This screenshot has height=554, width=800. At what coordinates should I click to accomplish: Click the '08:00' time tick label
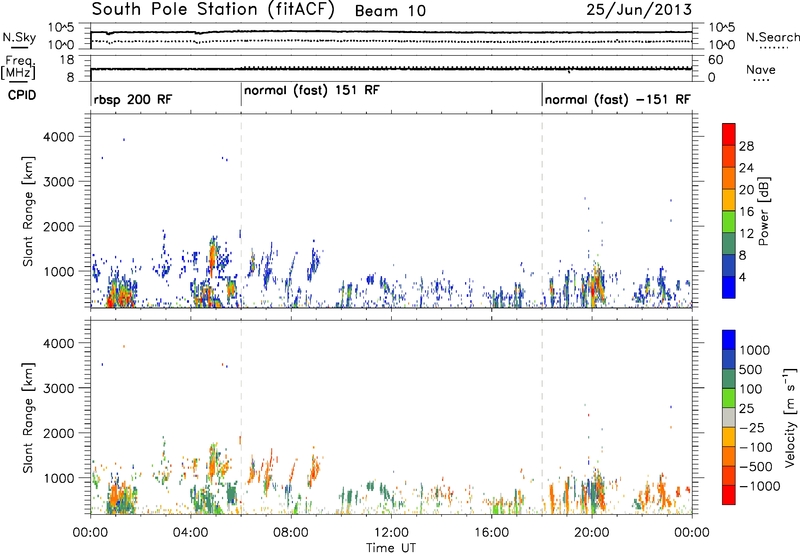coord(291,533)
